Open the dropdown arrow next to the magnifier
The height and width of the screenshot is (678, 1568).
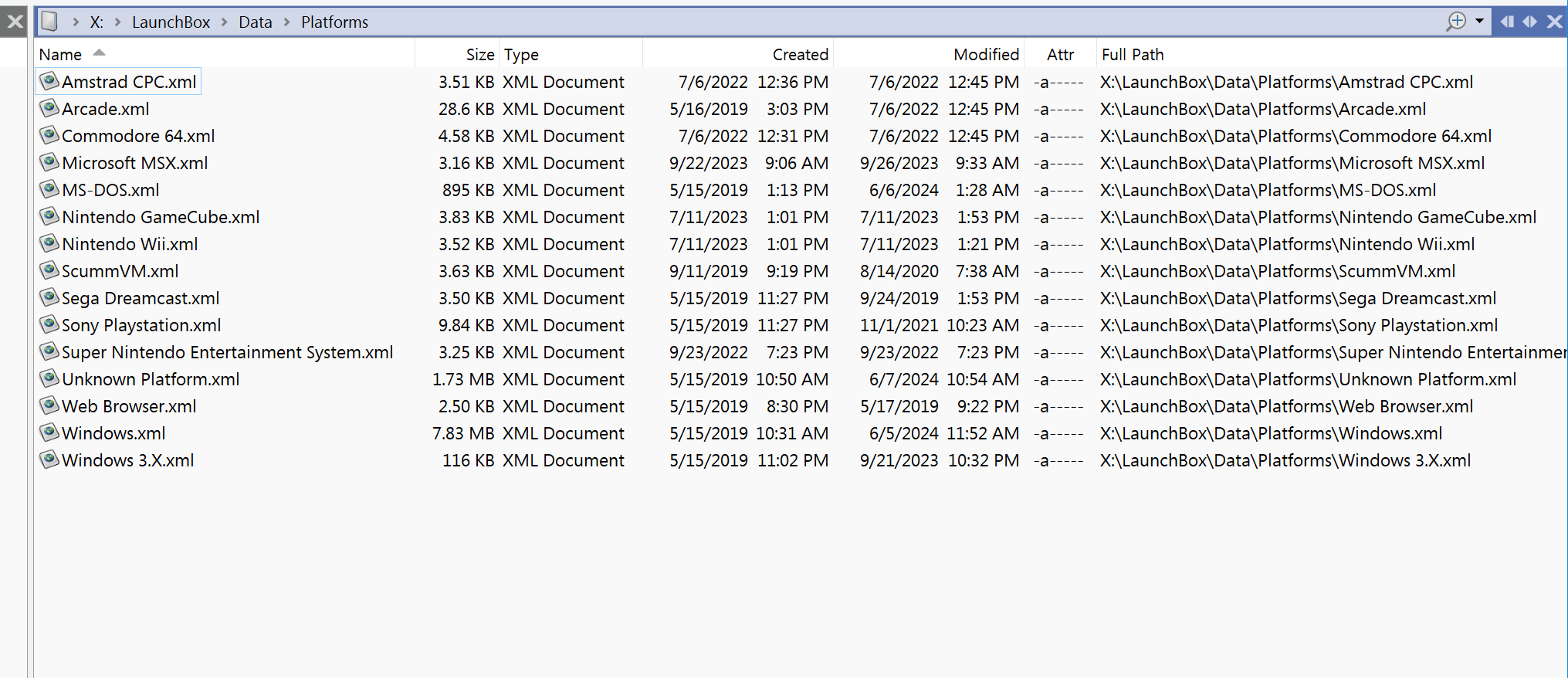1479,22
